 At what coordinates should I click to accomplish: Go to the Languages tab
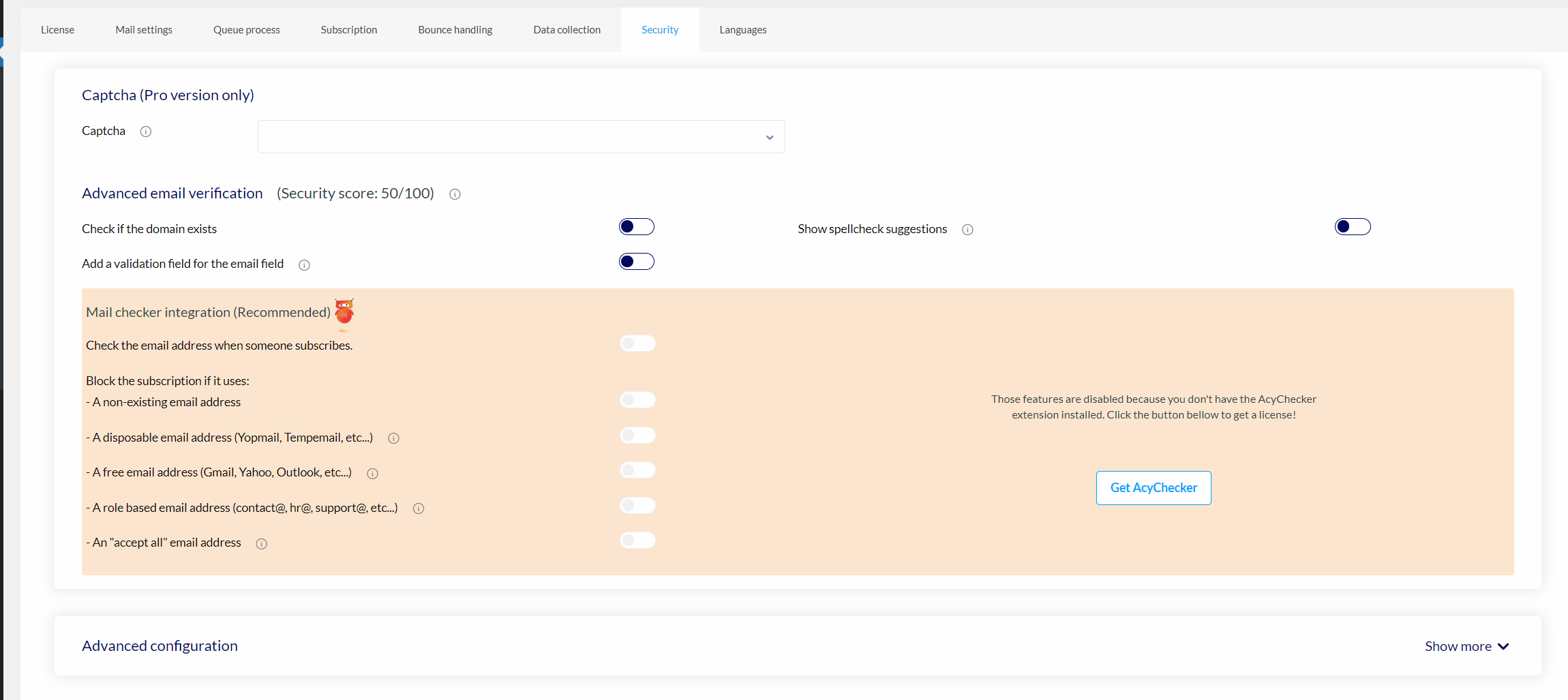click(x=742, y=30)
